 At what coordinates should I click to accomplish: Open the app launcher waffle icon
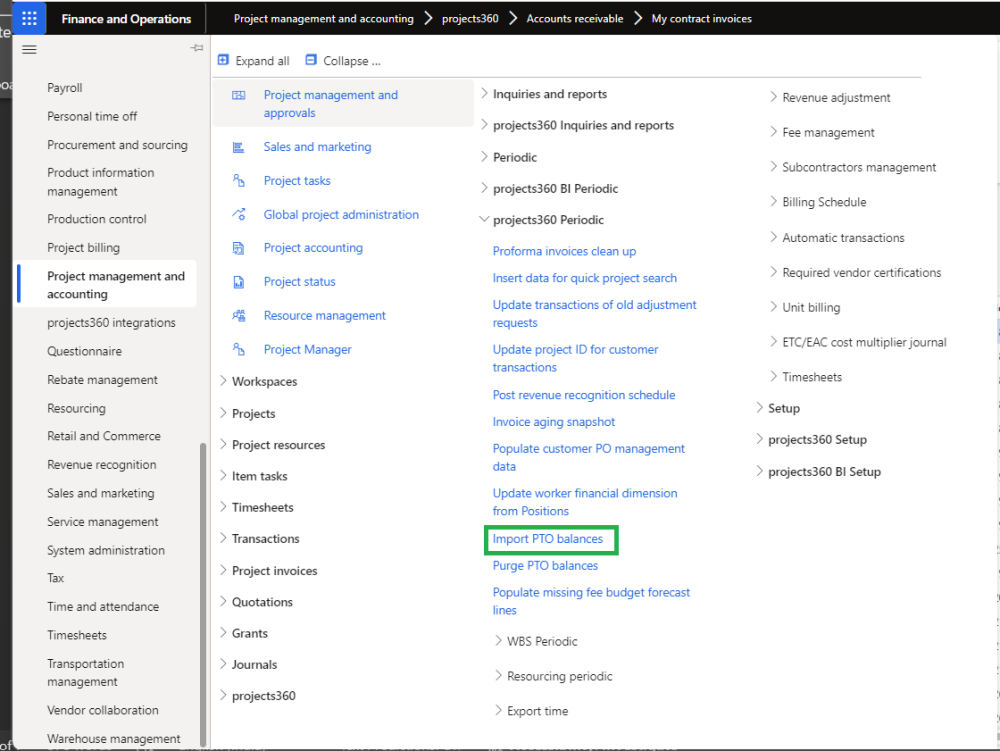(29, 18)
